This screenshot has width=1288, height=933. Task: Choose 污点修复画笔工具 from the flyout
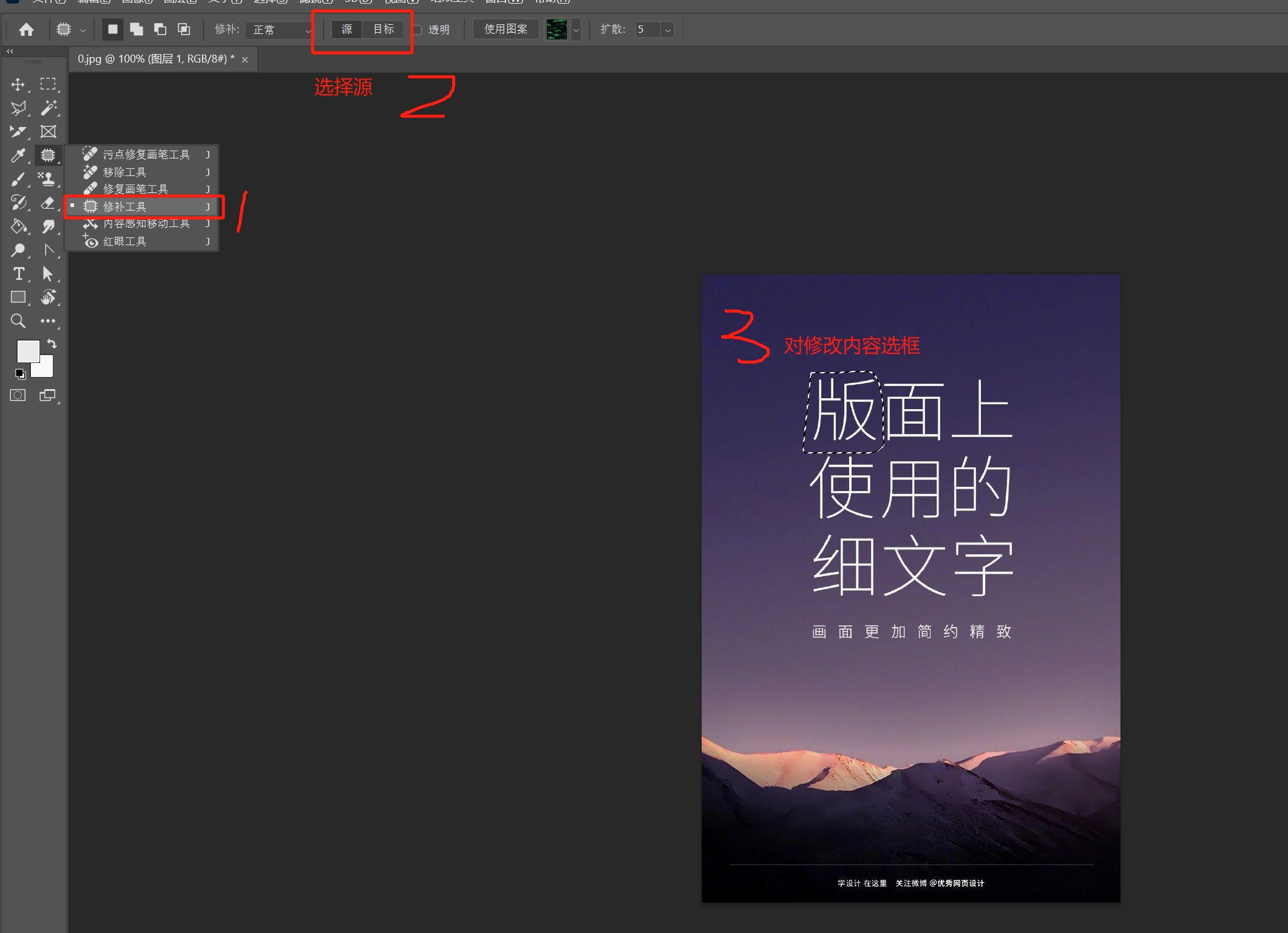pyautogui.click(x=146, y=155)
